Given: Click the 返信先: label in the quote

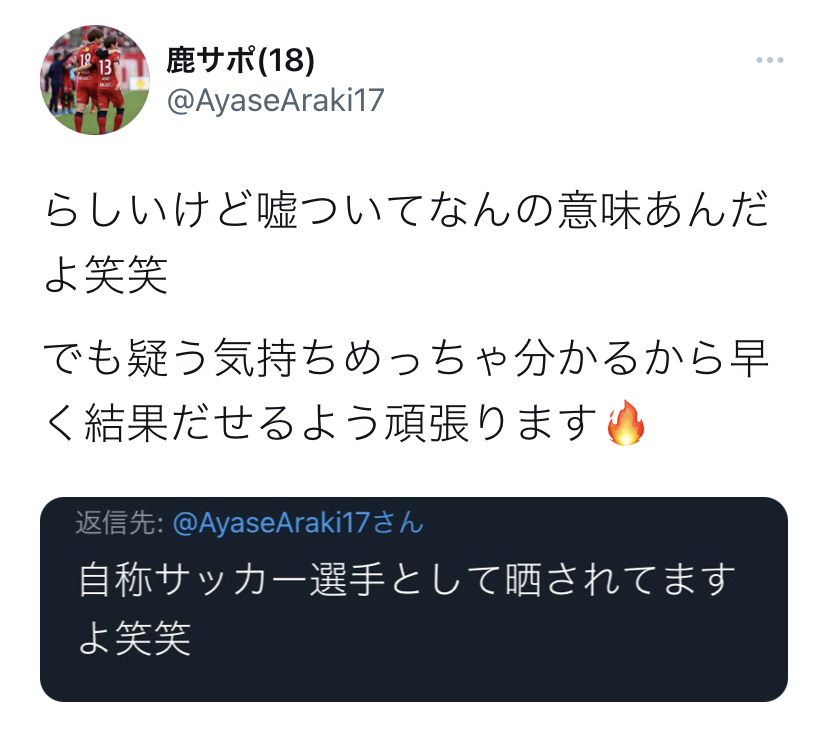Looking at the screenshot, I should coord(119,523).
